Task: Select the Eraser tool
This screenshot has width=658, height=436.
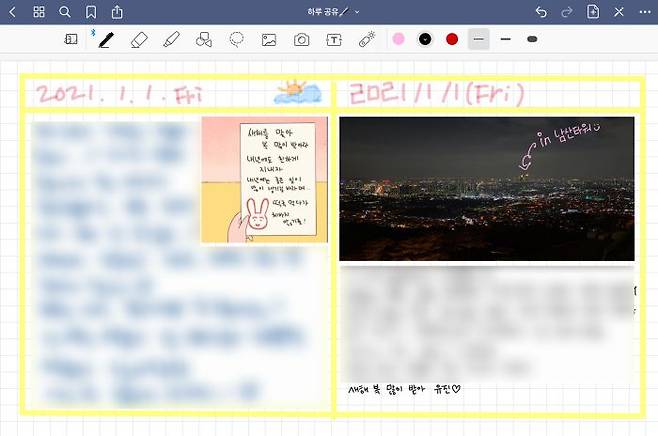Action: (x=139, y=40)
